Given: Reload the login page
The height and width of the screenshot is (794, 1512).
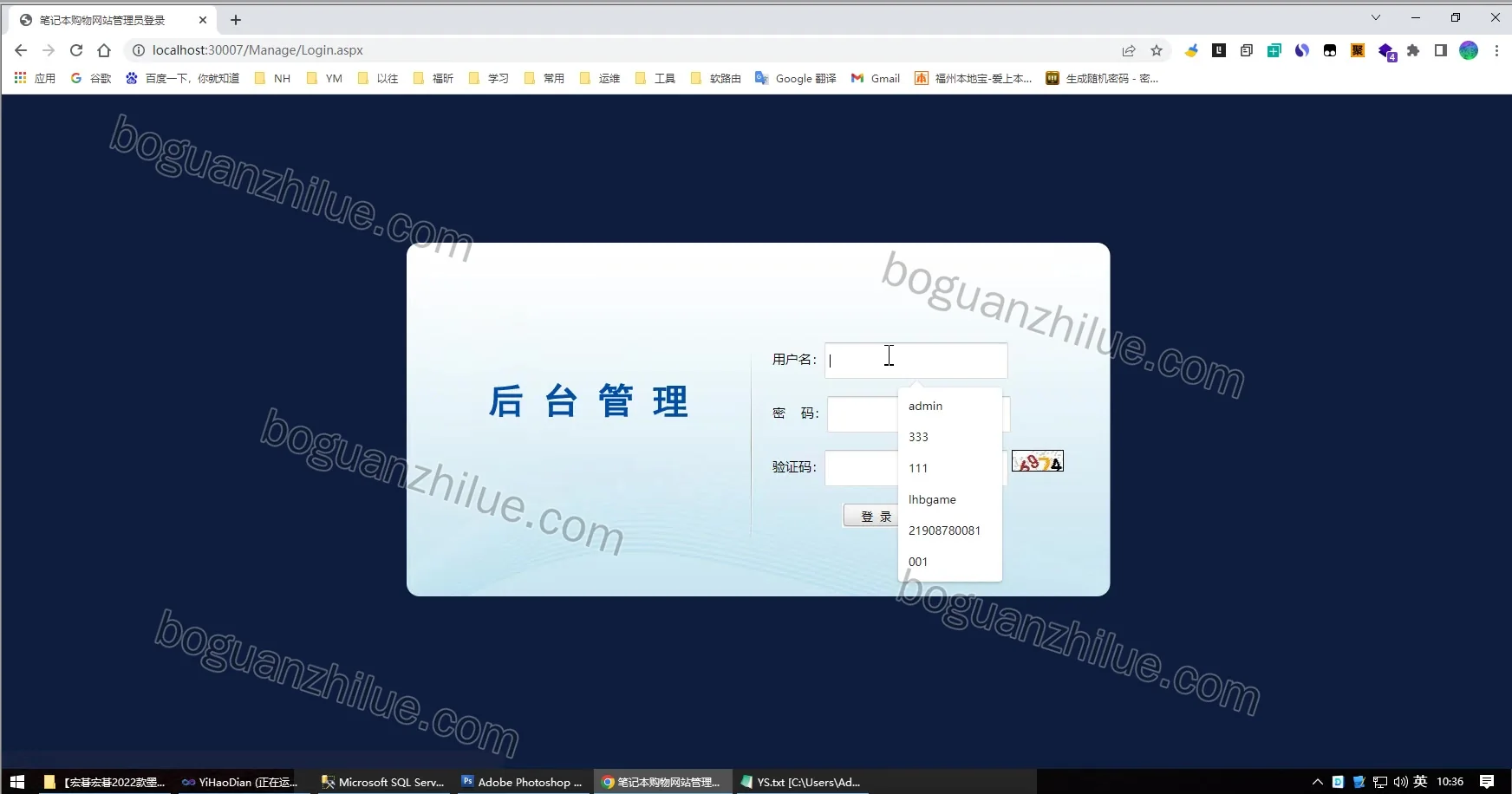Looking at the screenshot, I should (76, 50).
